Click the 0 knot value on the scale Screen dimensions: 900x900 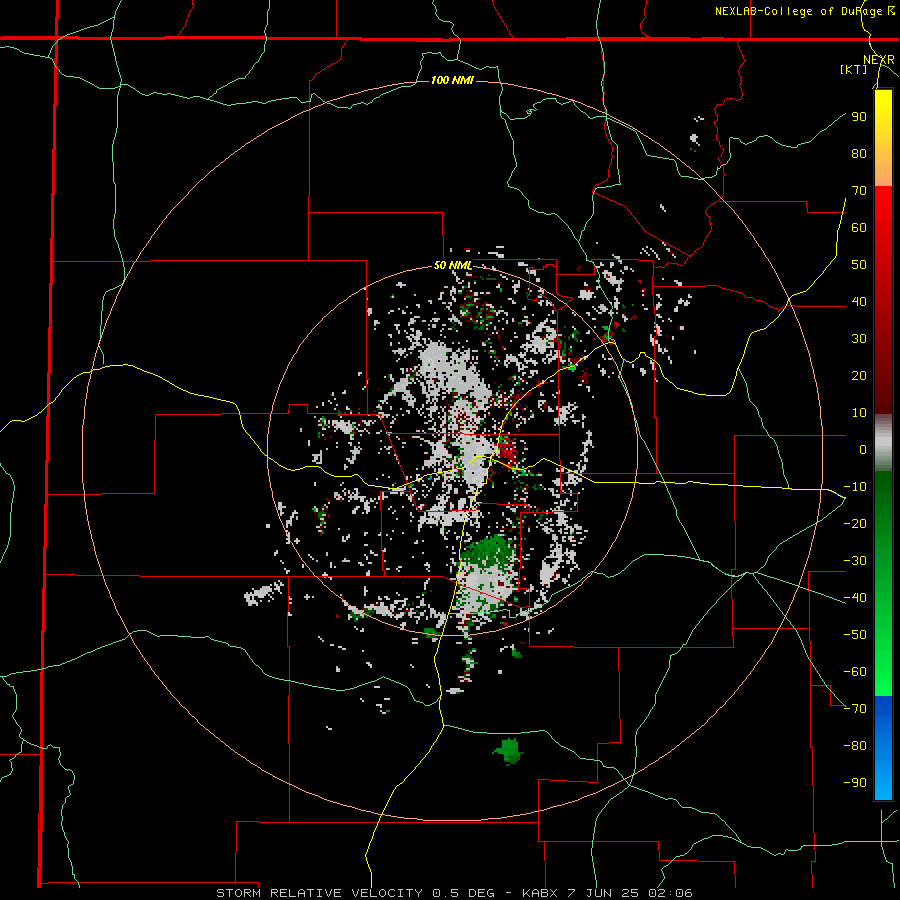coord(863,449)
